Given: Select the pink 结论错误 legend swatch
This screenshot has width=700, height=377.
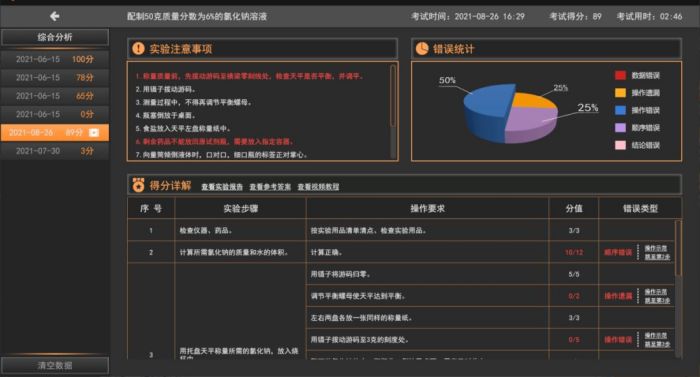Looking at the screenshot, I should pos(620,145).
